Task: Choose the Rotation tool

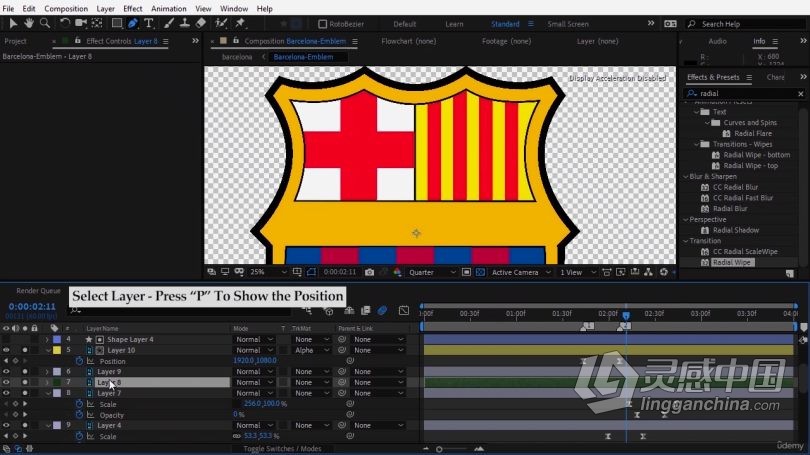Action: click(x=65, y=23)
